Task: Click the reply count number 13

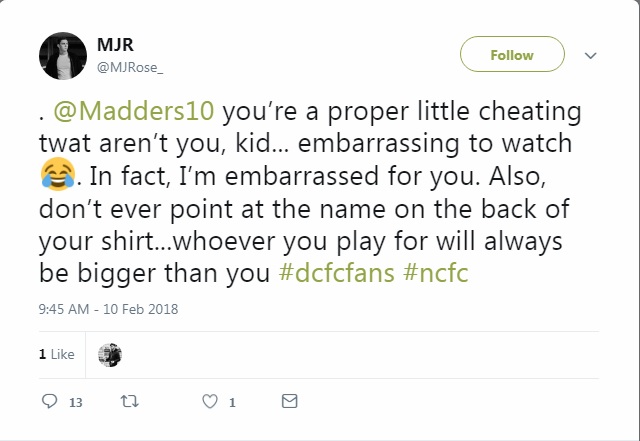Action: pyautogui.click(x=75, y=403)
